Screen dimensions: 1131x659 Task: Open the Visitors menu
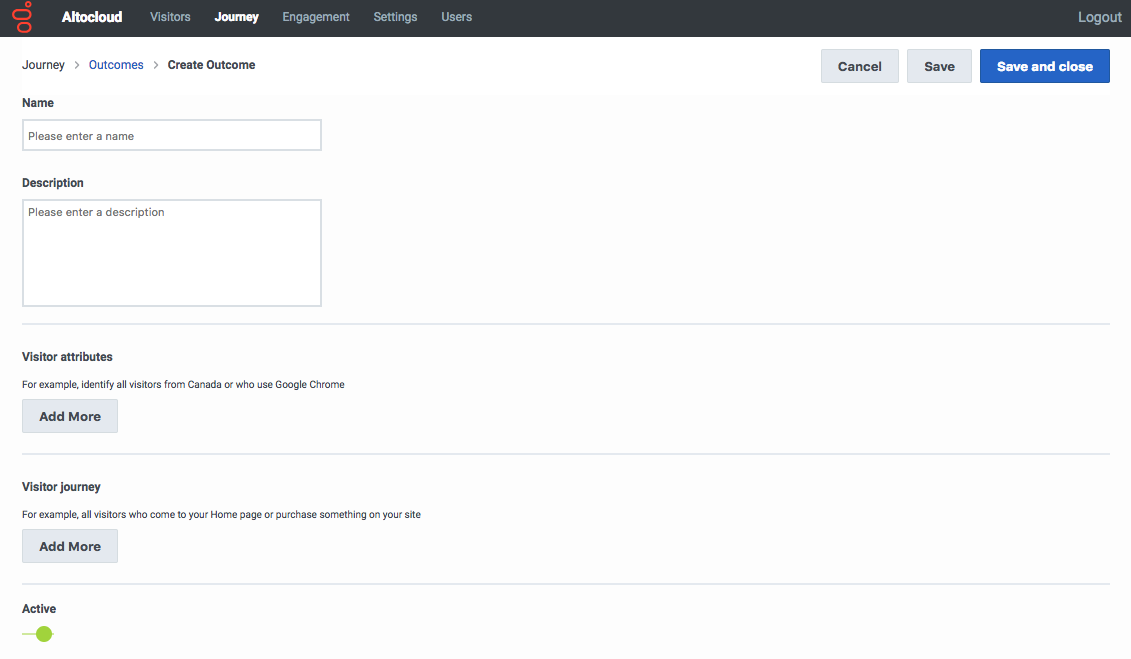coord(170,17)
